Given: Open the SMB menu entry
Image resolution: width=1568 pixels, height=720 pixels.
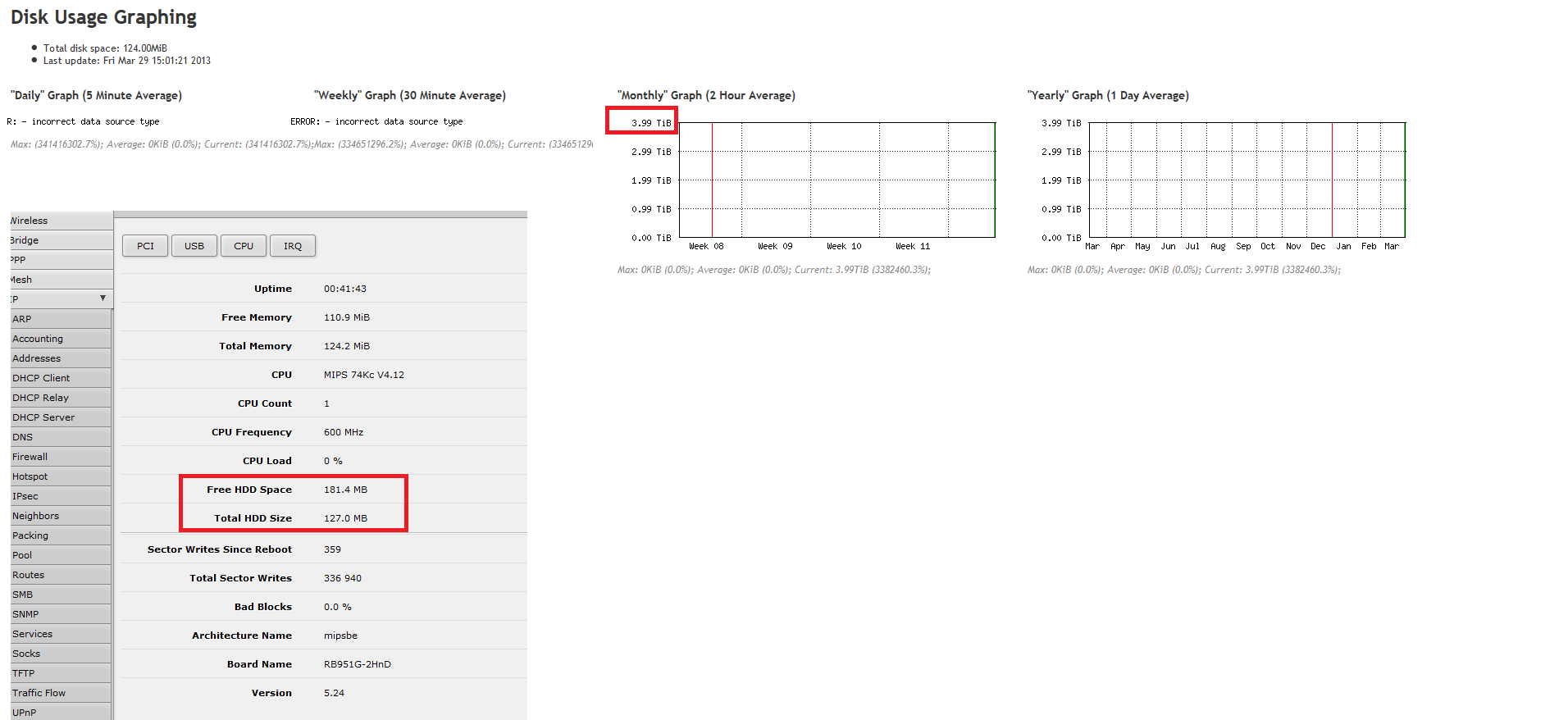Looking at the screenshot, I should 61,595.
